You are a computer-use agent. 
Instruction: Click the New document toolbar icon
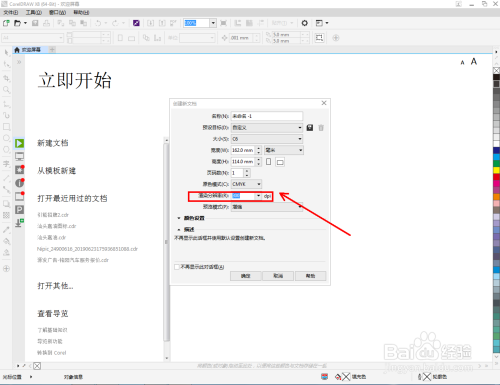[6, 23]
